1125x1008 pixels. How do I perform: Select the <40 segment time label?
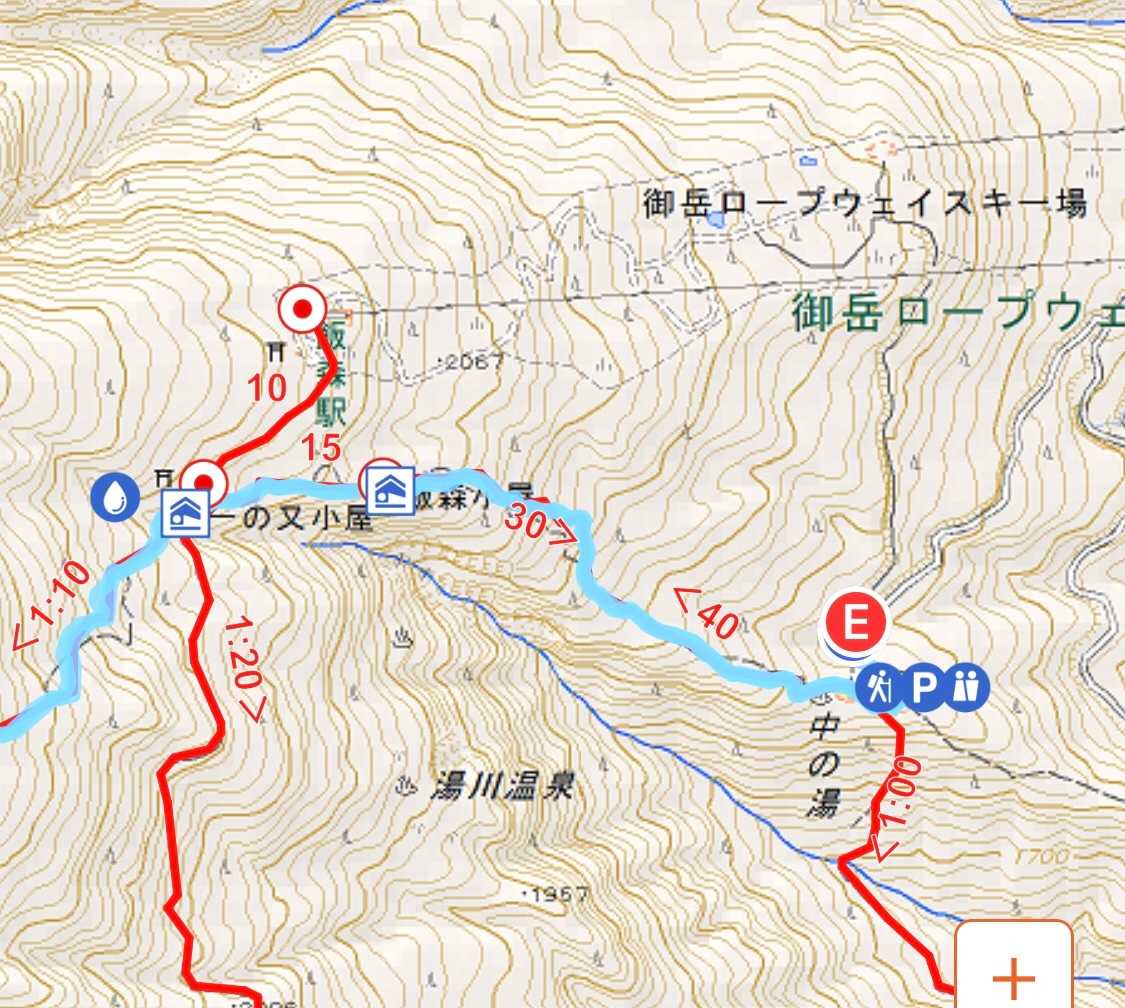click(x=705, y=612)
